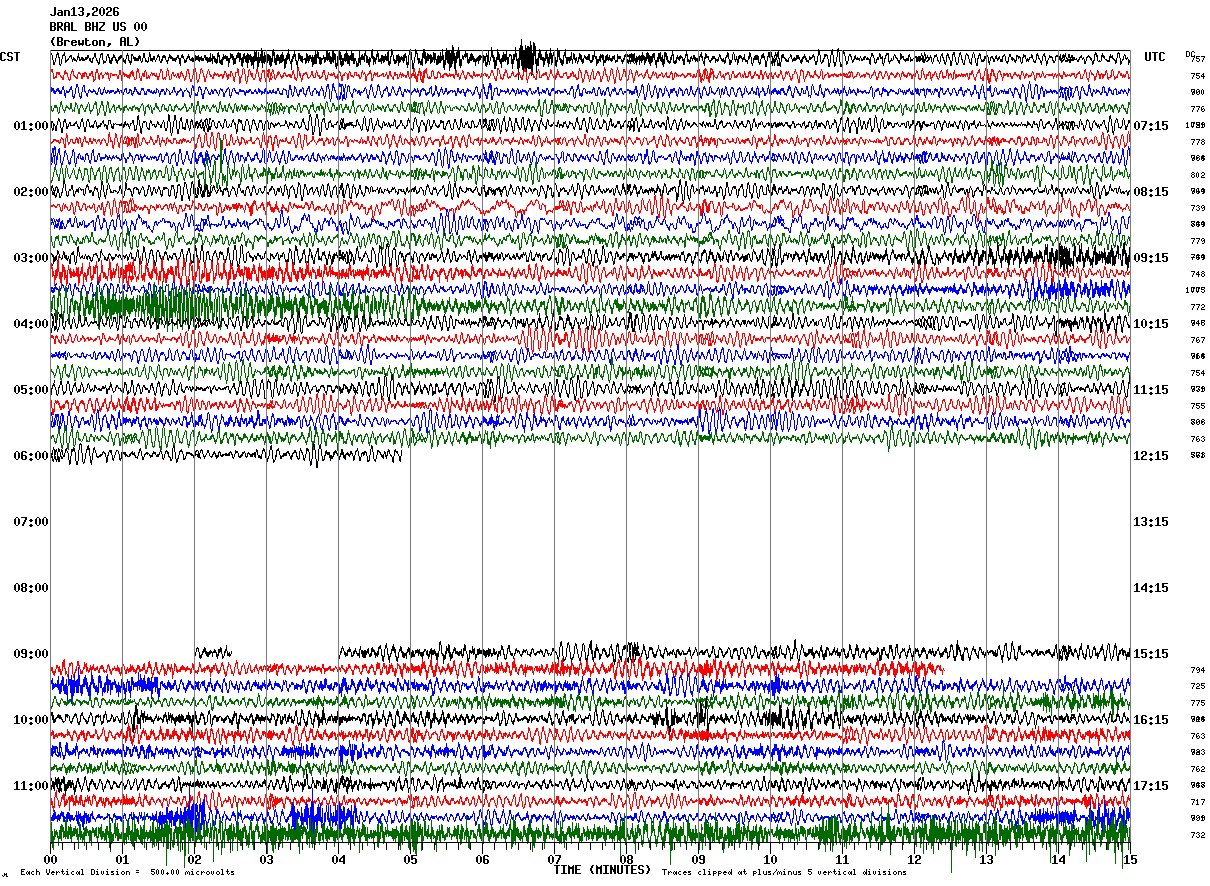Click the DC offset value 794
Image resolution: width=1210 pixels, height=886 pixels.
[1197, 670]
